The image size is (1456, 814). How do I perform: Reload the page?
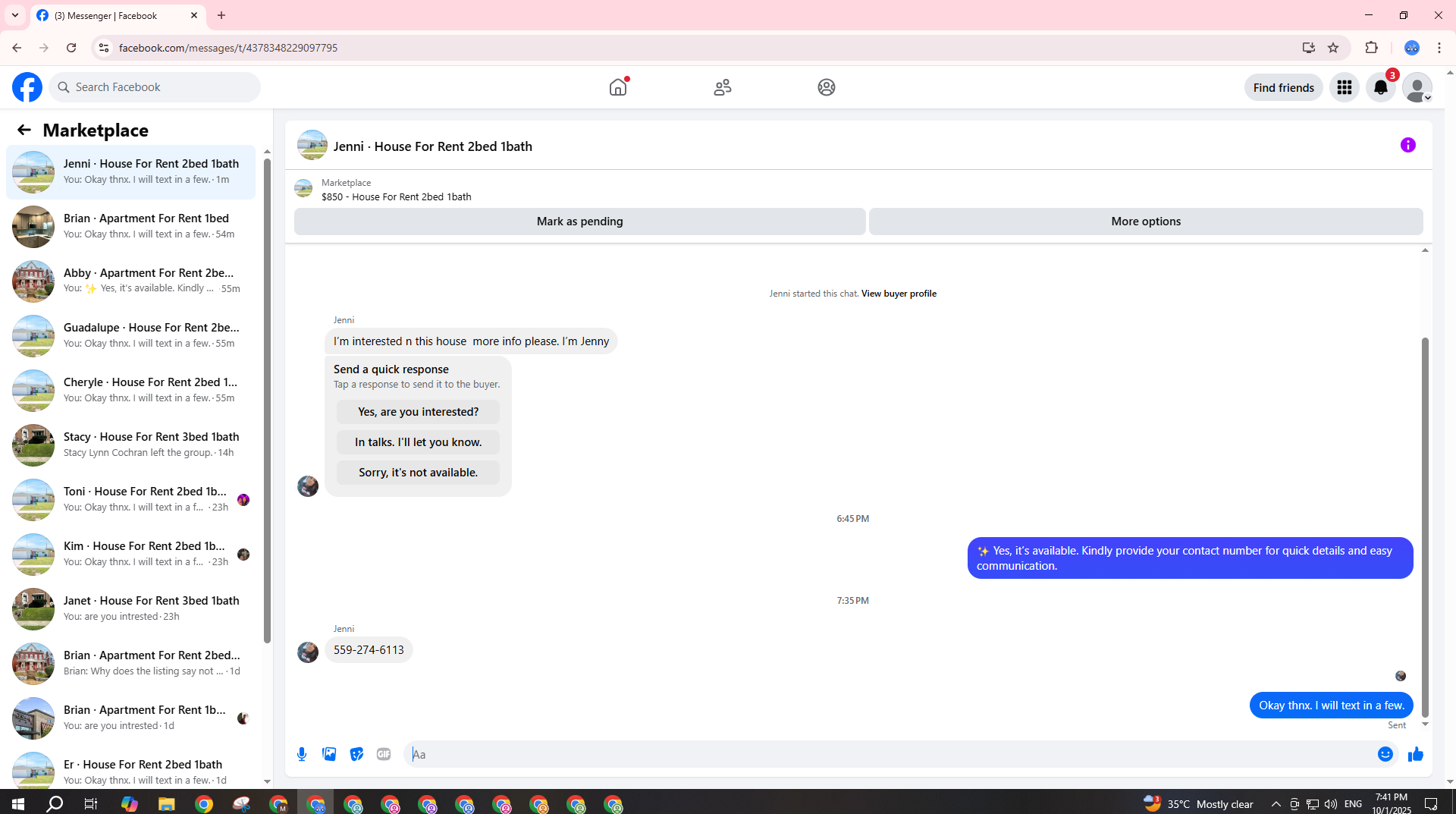[71, 48]
